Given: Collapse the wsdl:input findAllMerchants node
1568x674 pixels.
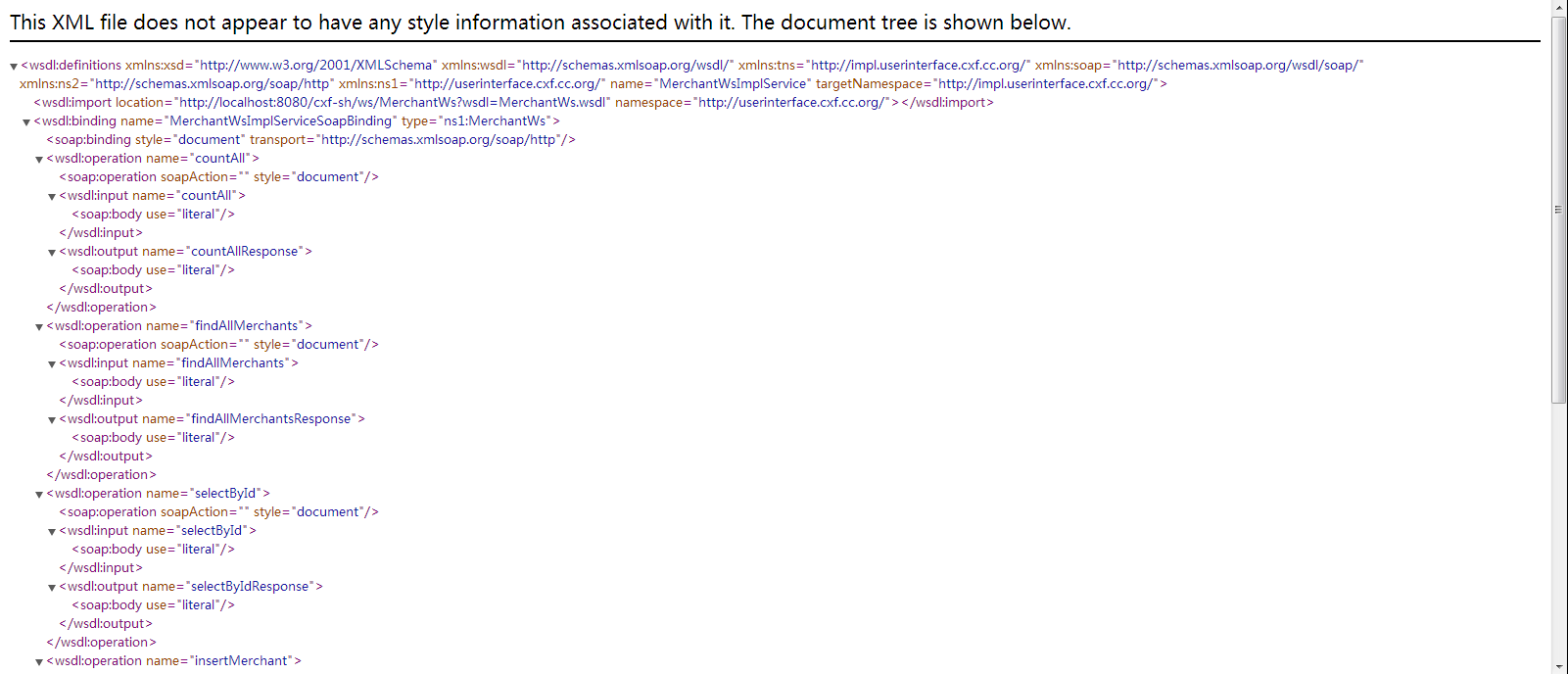Looking at the screenshot, I should [x=52, y=364].
